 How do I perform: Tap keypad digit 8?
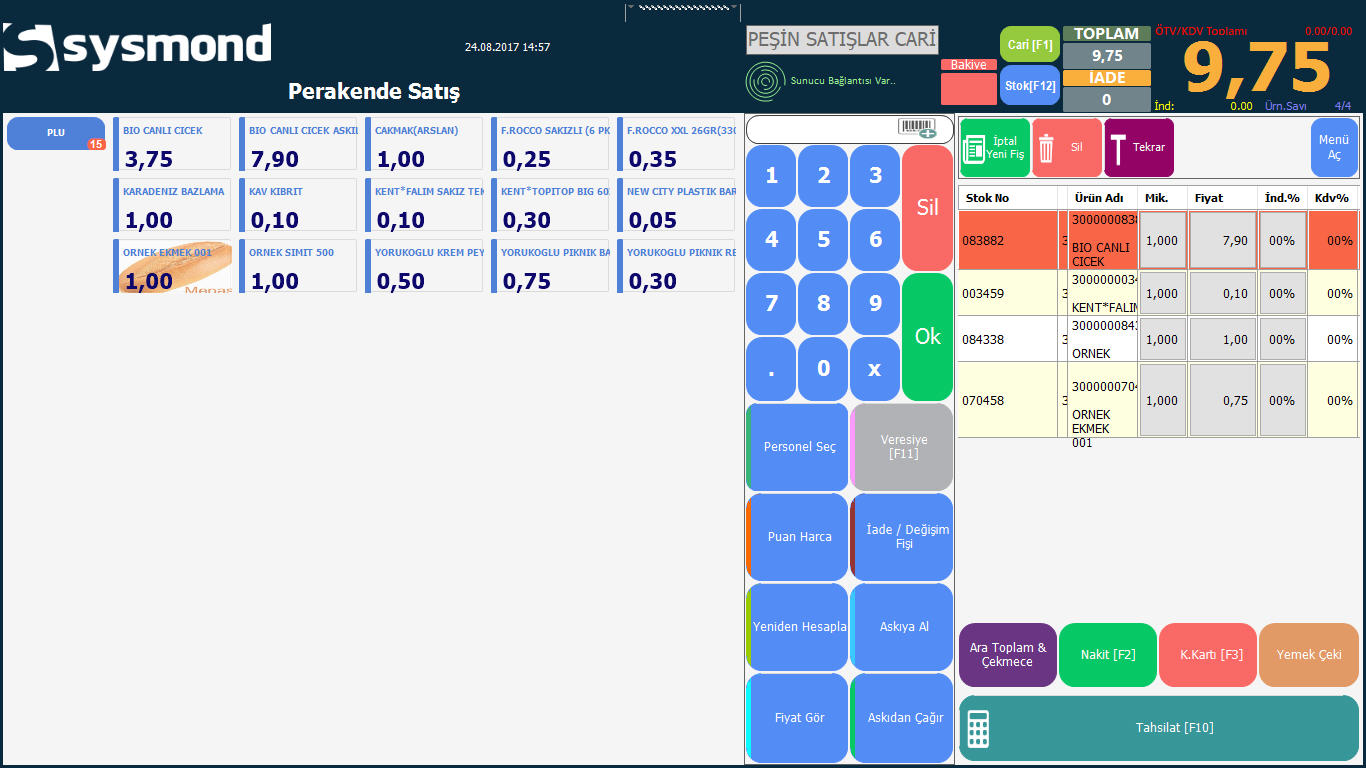pos(823,304)
